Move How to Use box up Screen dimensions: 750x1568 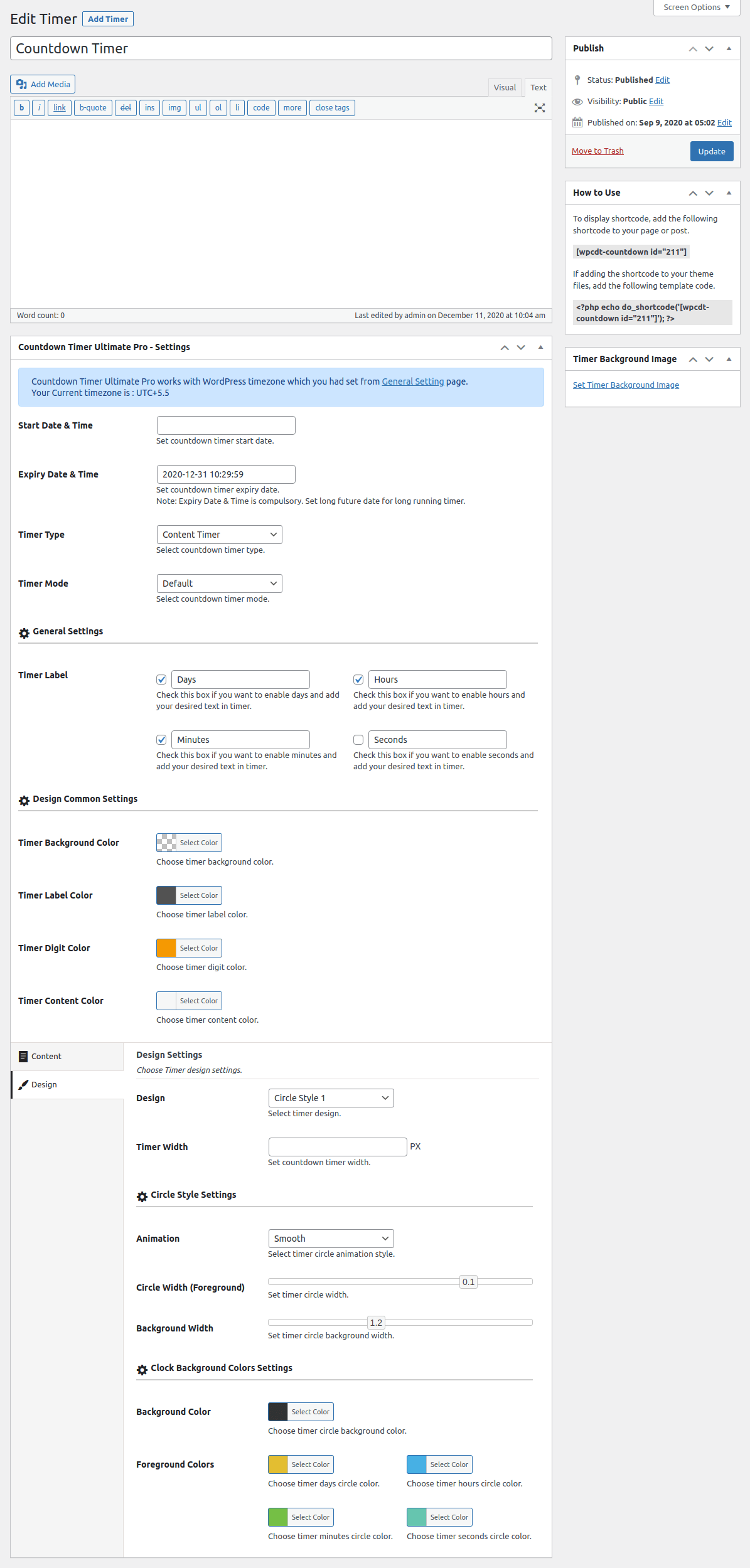point(693,193)
